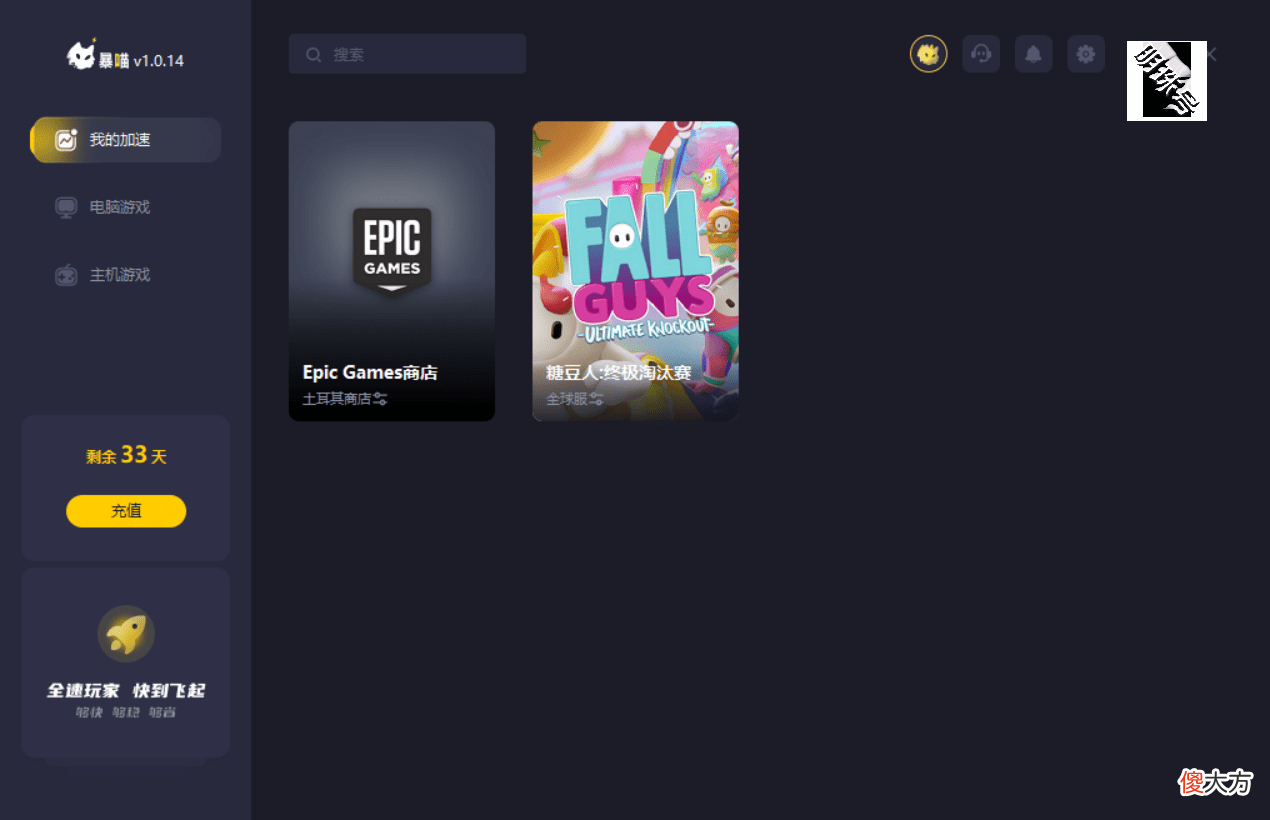Open the settings gear icon
1270x820 pixels.
tap(1086, 54)
